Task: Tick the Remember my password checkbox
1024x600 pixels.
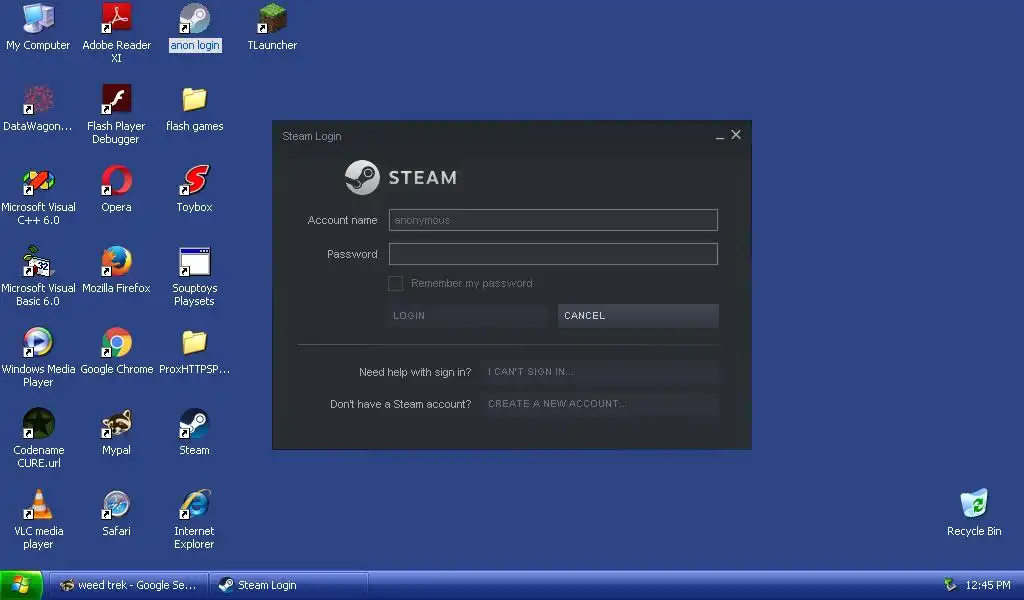Action: pos(395,283)
